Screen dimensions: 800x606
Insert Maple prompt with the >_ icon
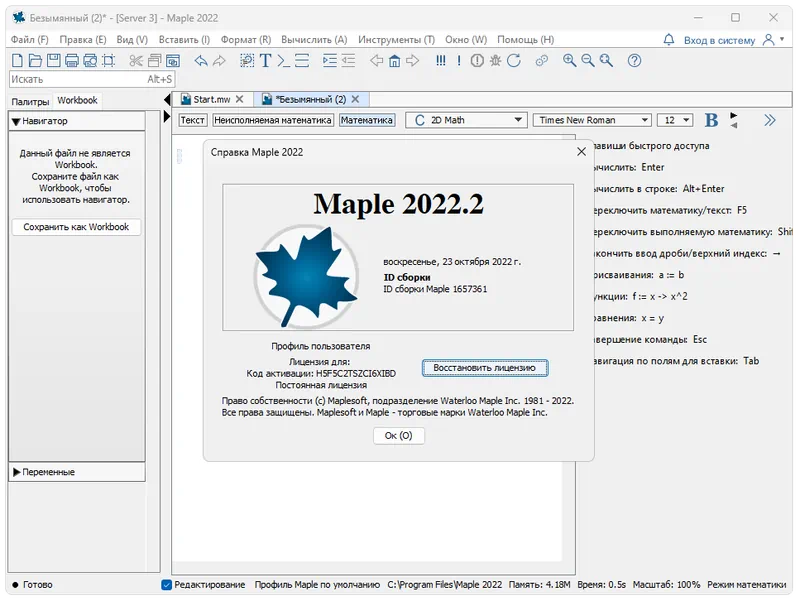(284, 61)
